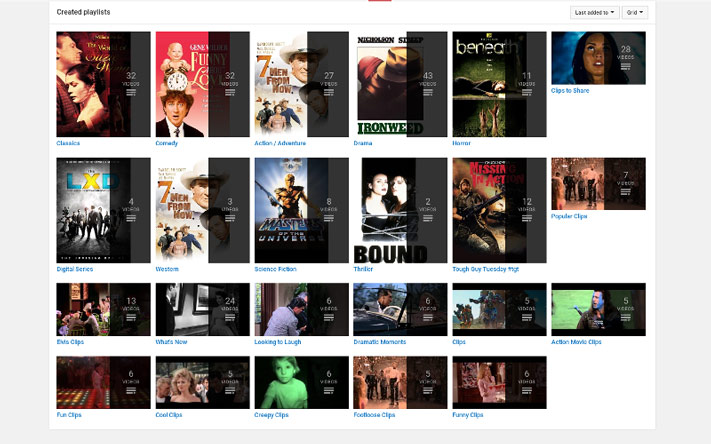Open the Clips to Share playlist thumbnail
The width and height of the screenshot is (711, 444).
click(x=599, y=58)
